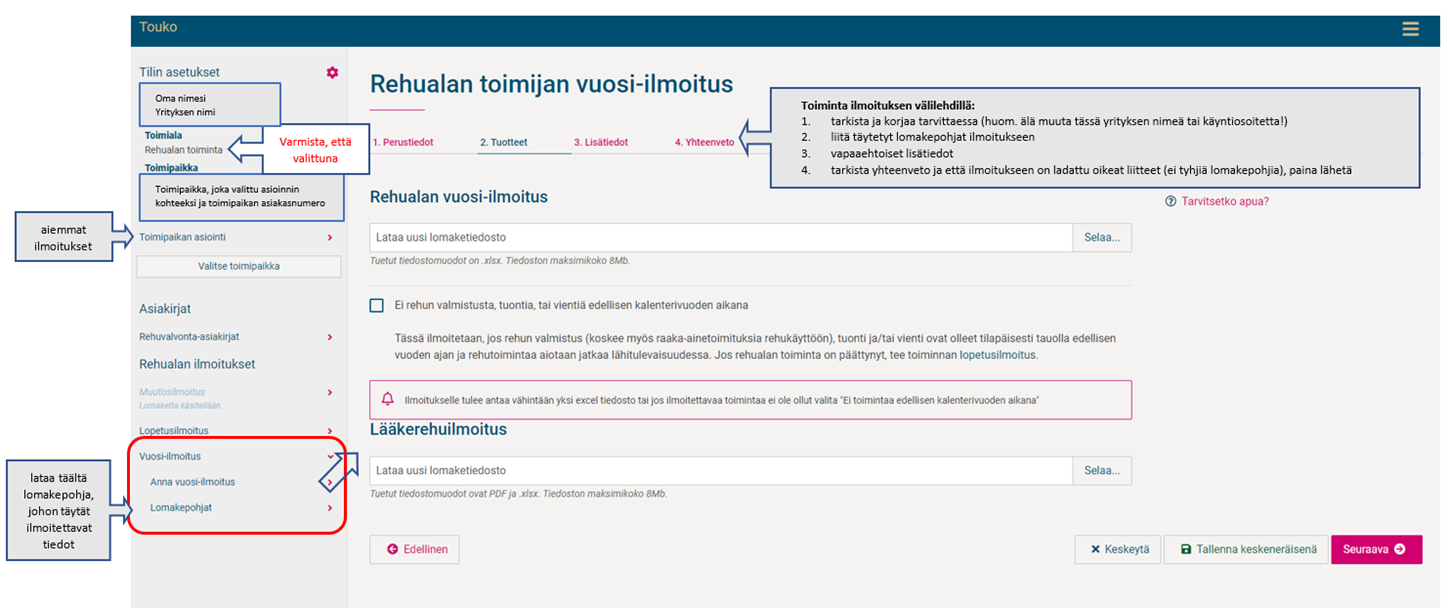Switch to the 1. Perustiedot tab

[403, 143]
